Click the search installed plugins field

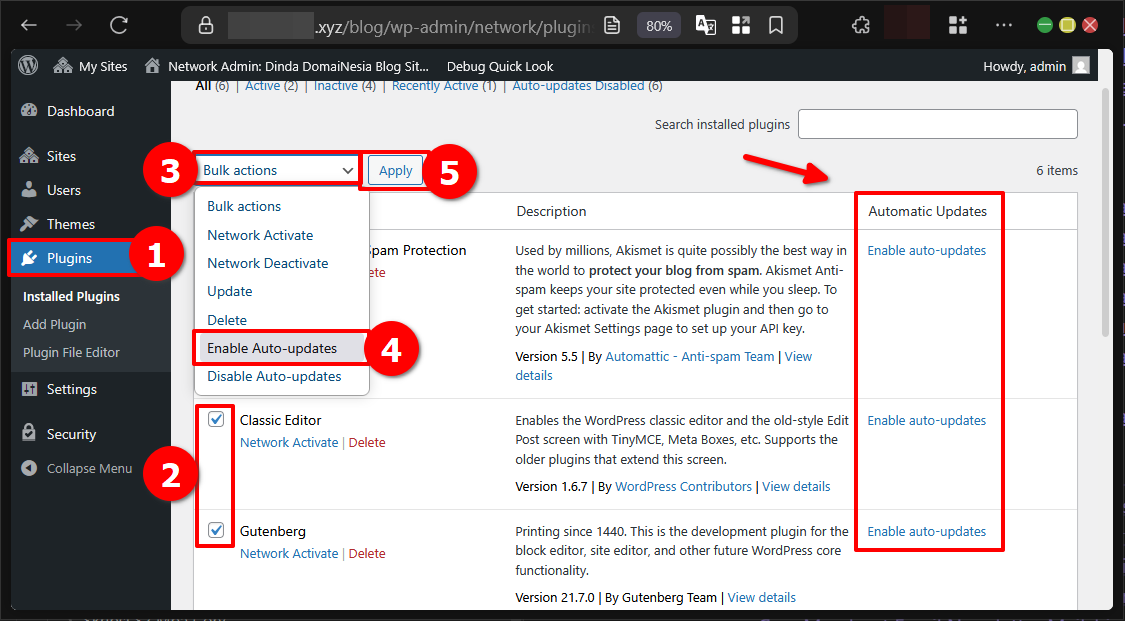(x=937, y=123)
